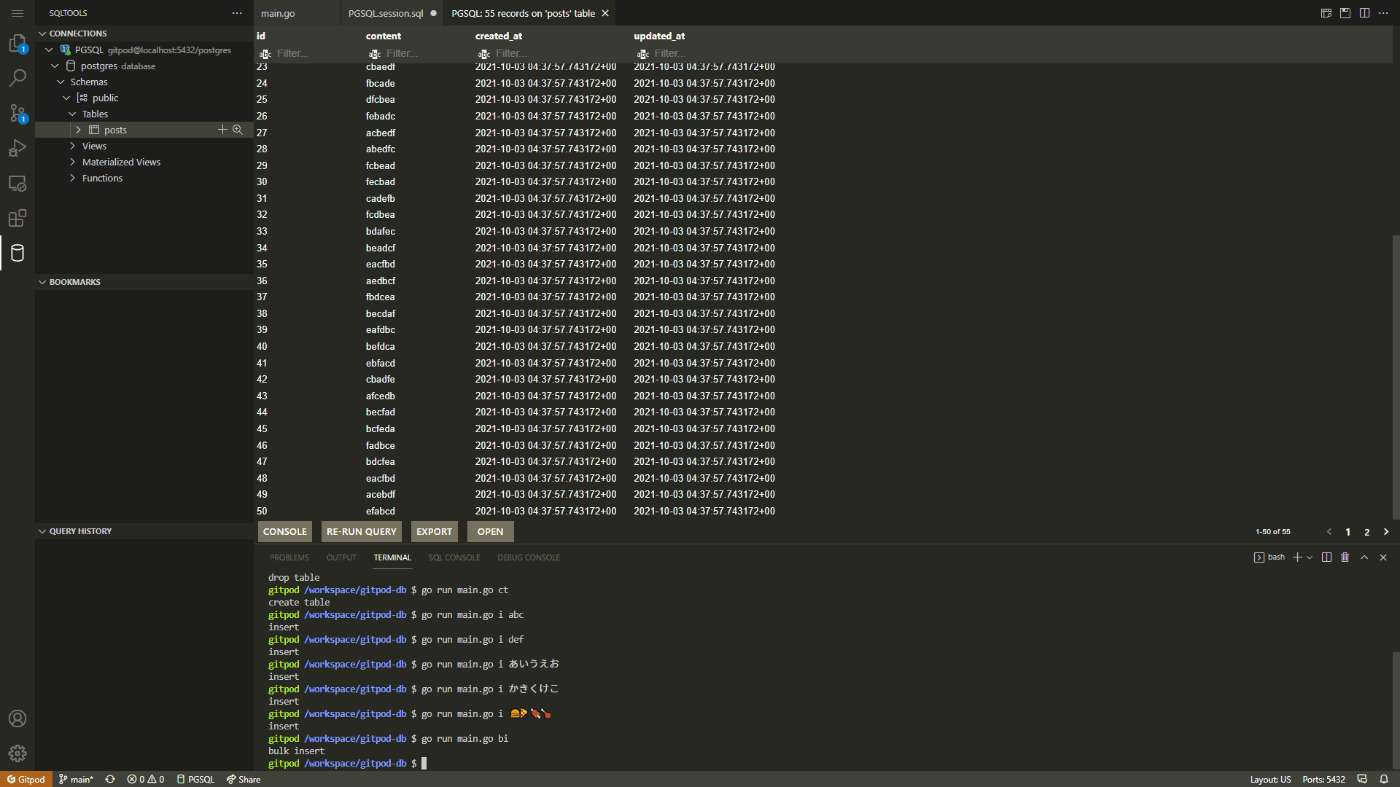Open the terminal launch profile dropdown

[1310, 557]
